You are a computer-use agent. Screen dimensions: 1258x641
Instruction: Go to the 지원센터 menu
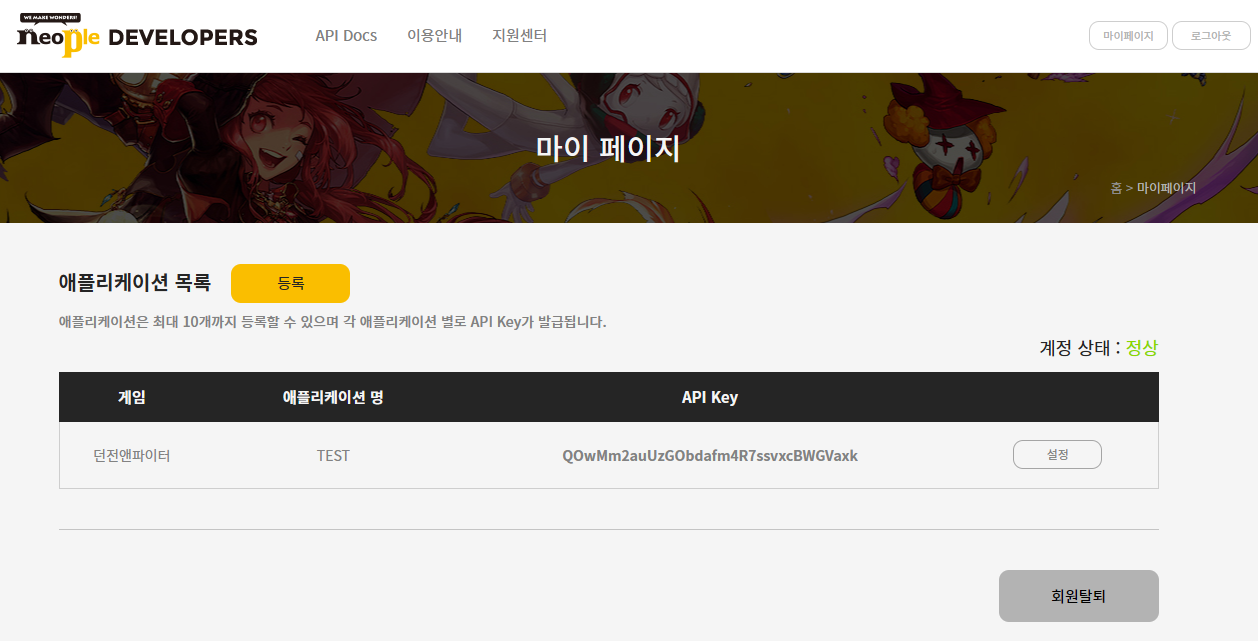click(x=520, y=36)
